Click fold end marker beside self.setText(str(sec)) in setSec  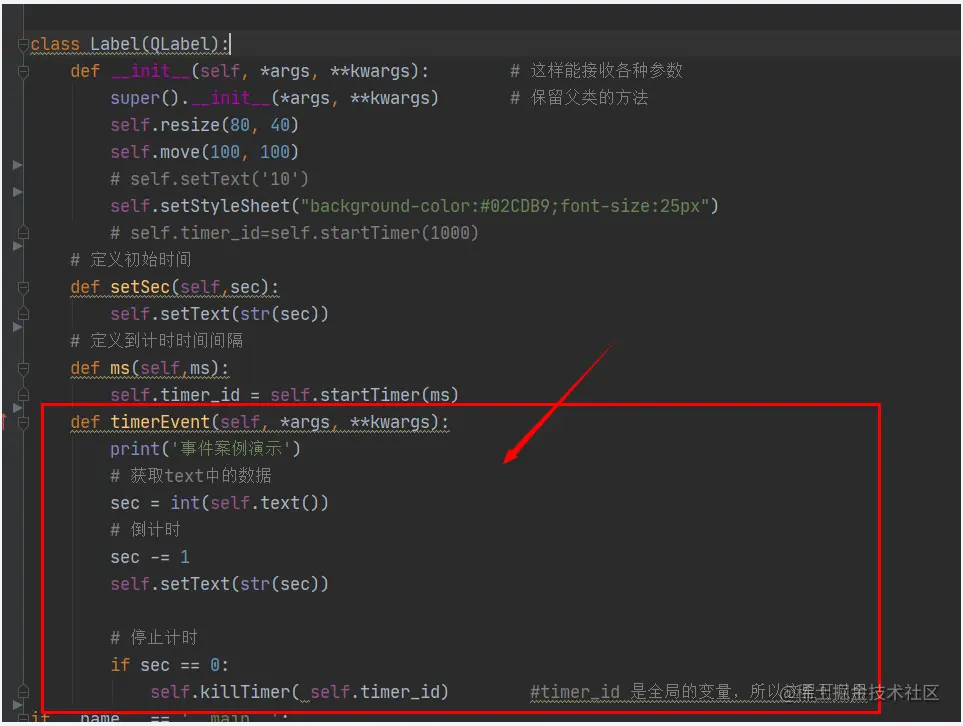coord(23,314)
